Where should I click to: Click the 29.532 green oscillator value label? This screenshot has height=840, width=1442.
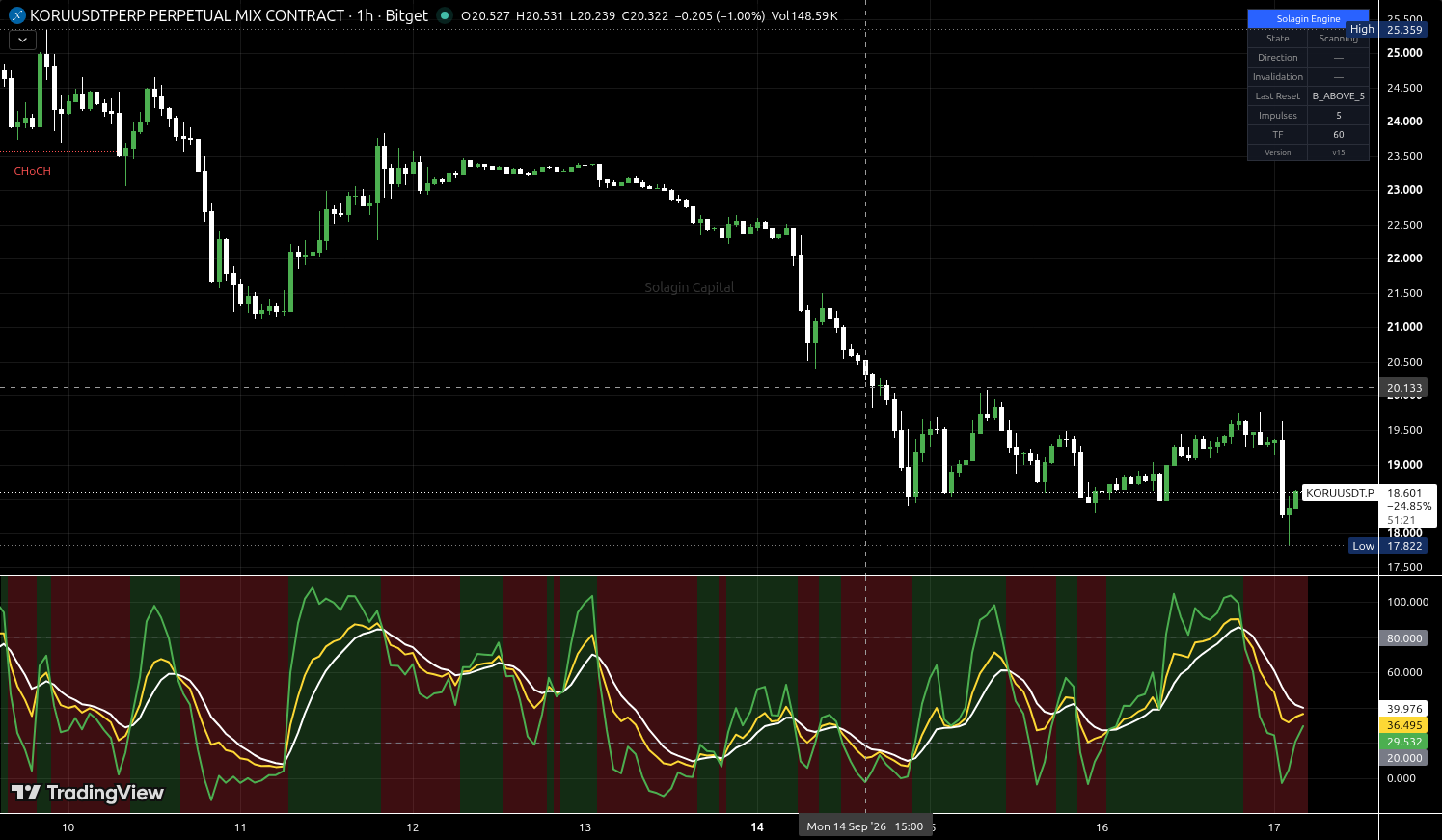pyautogui.click(x=1403, y=742)
